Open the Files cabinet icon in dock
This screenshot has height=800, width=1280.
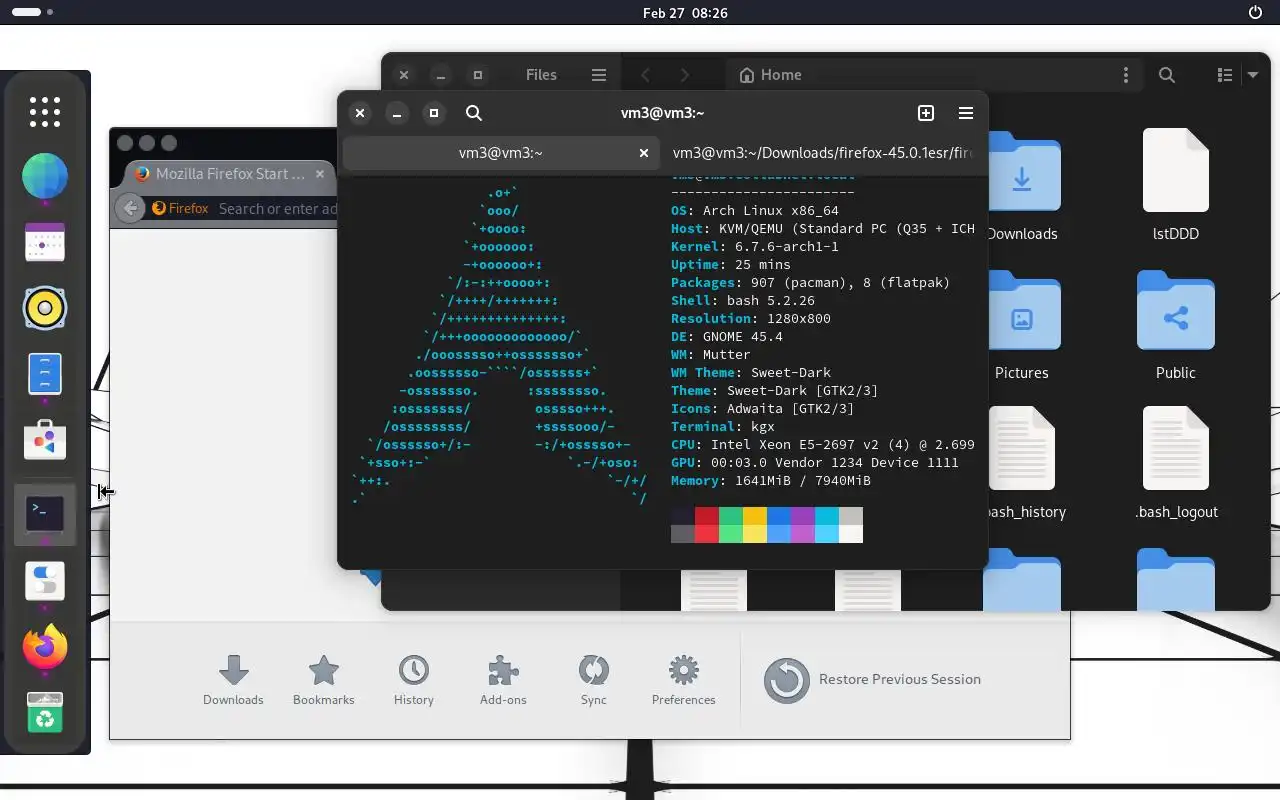[x=45, y=374]
